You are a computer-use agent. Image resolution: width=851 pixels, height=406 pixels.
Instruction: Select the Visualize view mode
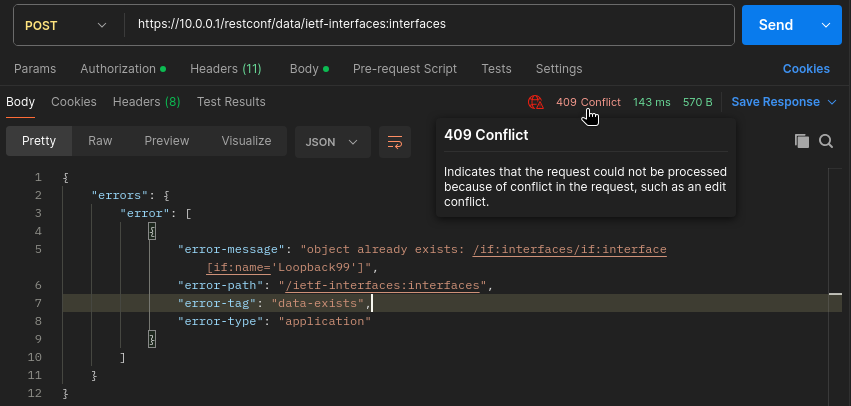point(246,141)
